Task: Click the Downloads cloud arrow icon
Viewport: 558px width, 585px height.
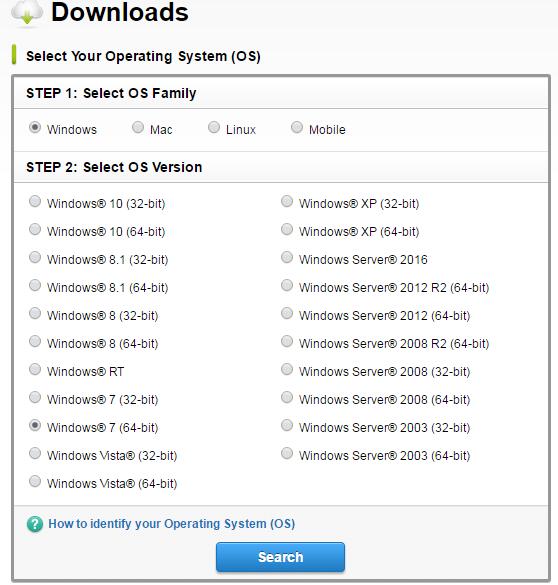Action: (x=27, y=13)
